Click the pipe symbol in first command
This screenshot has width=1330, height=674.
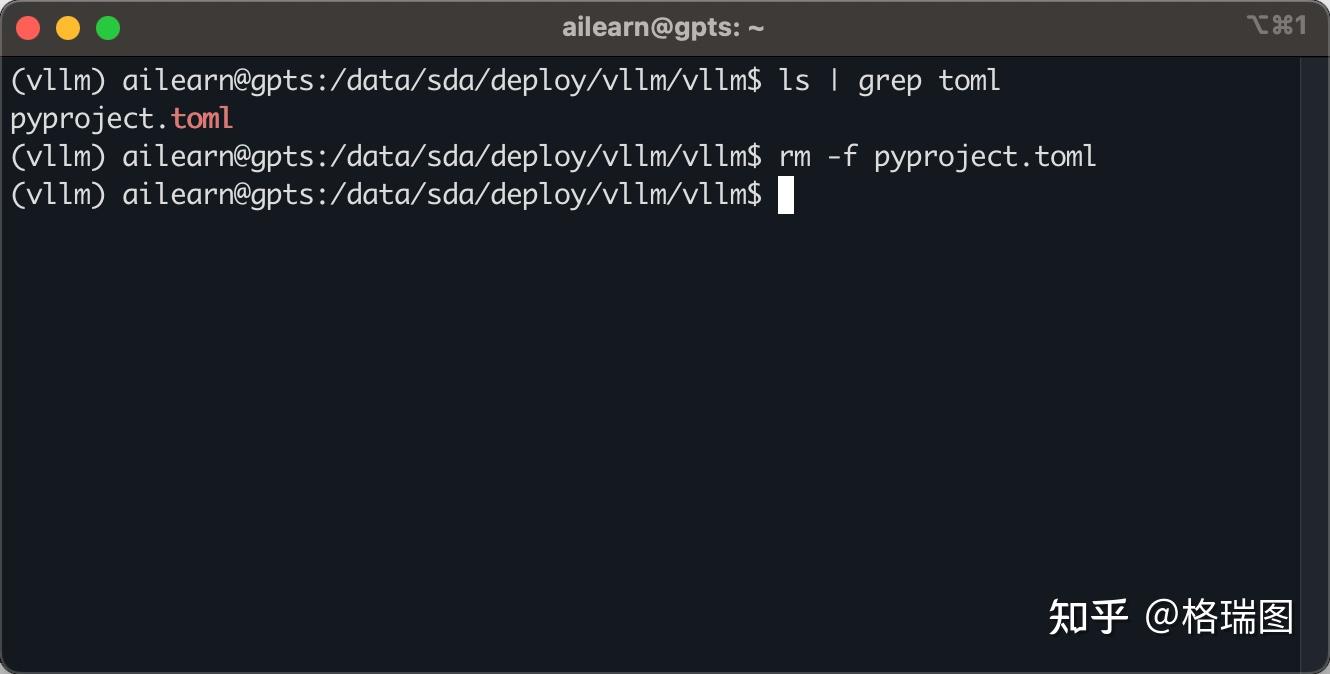(834, 80)
